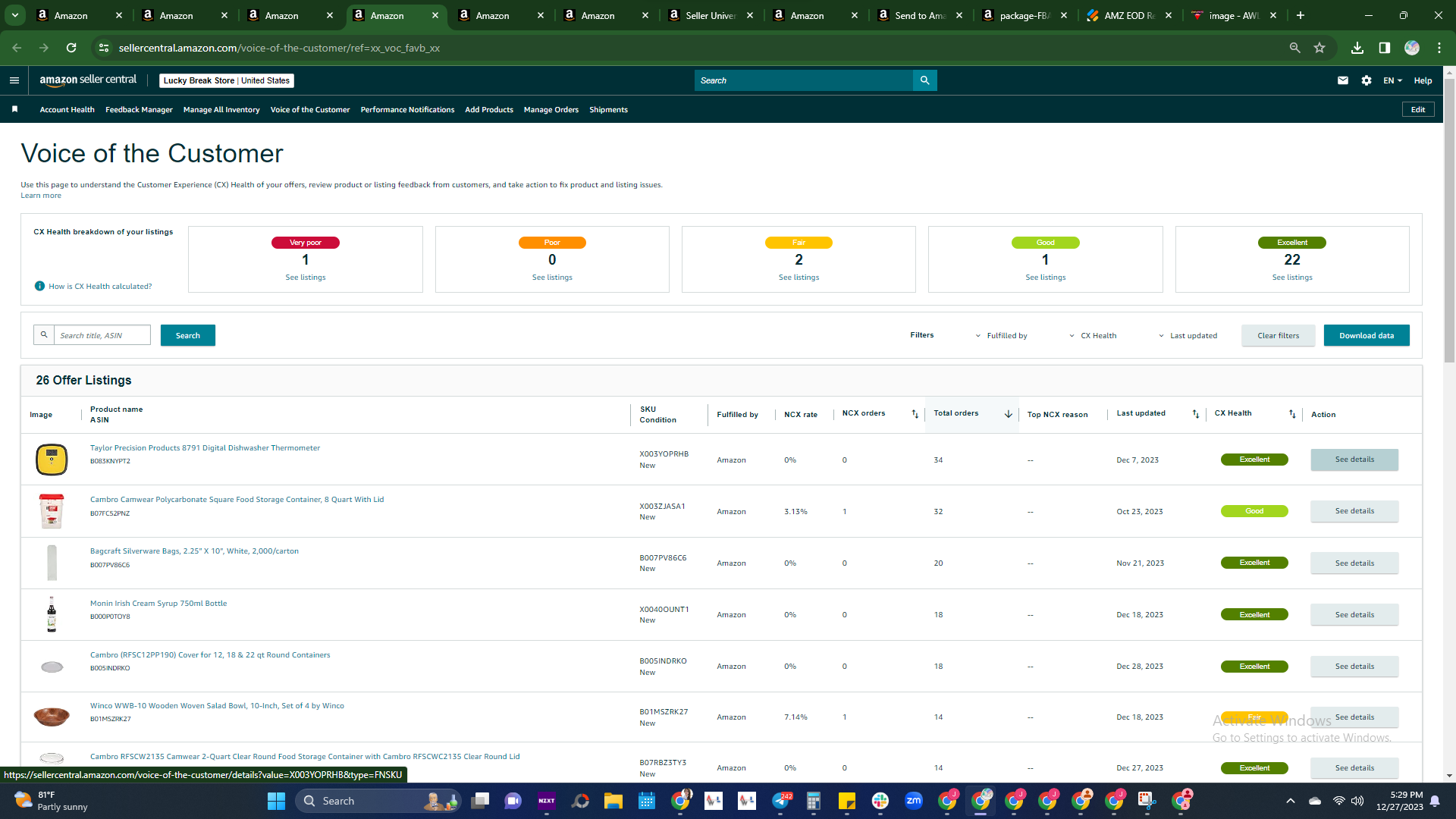The height and width of the screenshot is (819, 1456).
Task: Open File Explorer from the taskbar
Action: [x=613, y=801]
